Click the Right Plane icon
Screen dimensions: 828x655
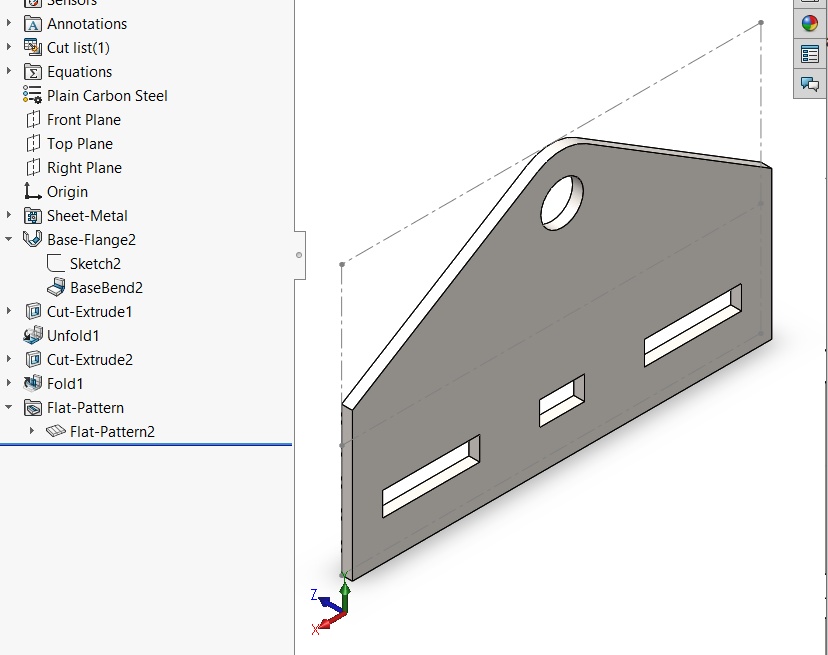[33, 168]
